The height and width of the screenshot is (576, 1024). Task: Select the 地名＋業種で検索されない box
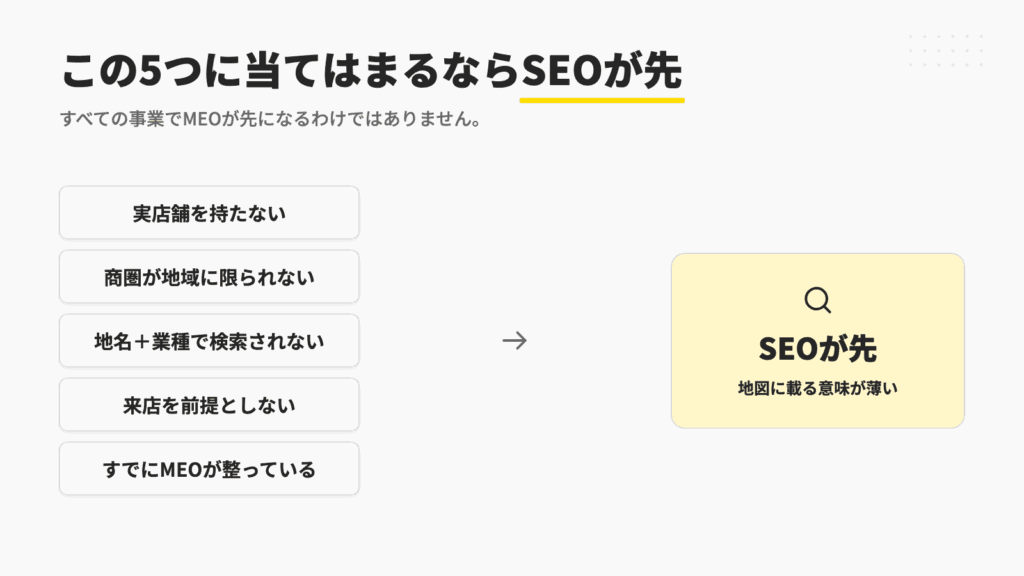tap(209, 341)
